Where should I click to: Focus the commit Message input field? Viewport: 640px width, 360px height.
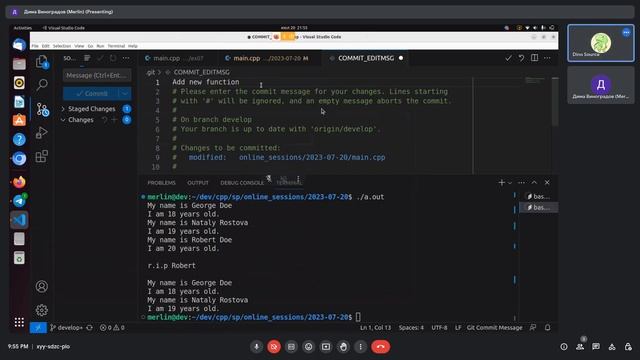97,76
